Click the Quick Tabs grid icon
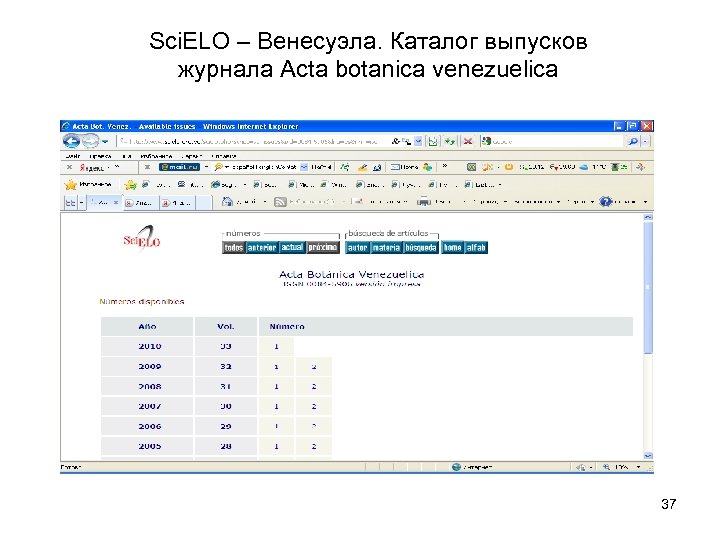Image resolution: width=720 pixels, height=540 pixels. pyautogui.click(x=70, y=202)
